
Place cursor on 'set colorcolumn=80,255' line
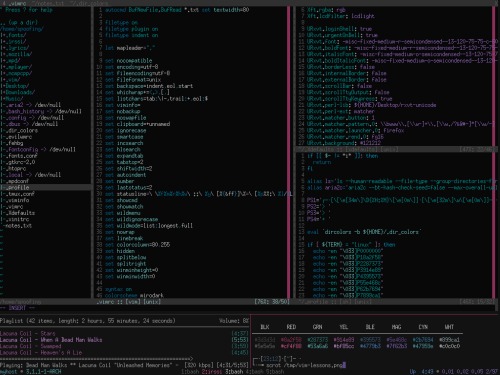coord(137,244)
